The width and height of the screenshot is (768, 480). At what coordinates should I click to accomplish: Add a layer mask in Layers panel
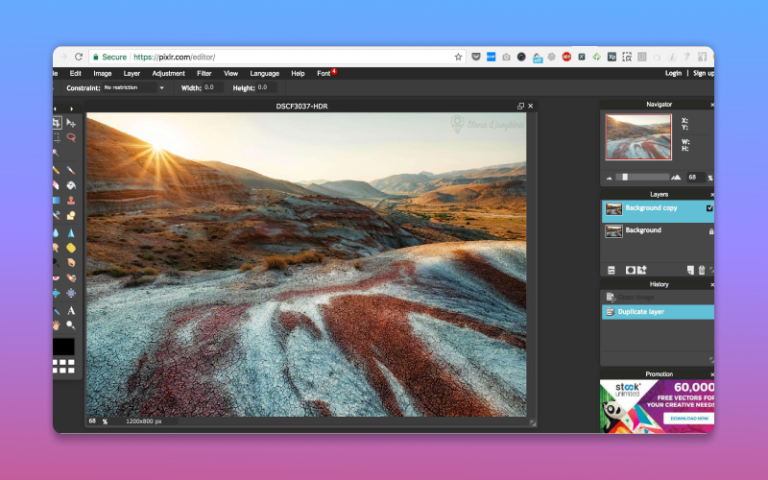[630, 270]
